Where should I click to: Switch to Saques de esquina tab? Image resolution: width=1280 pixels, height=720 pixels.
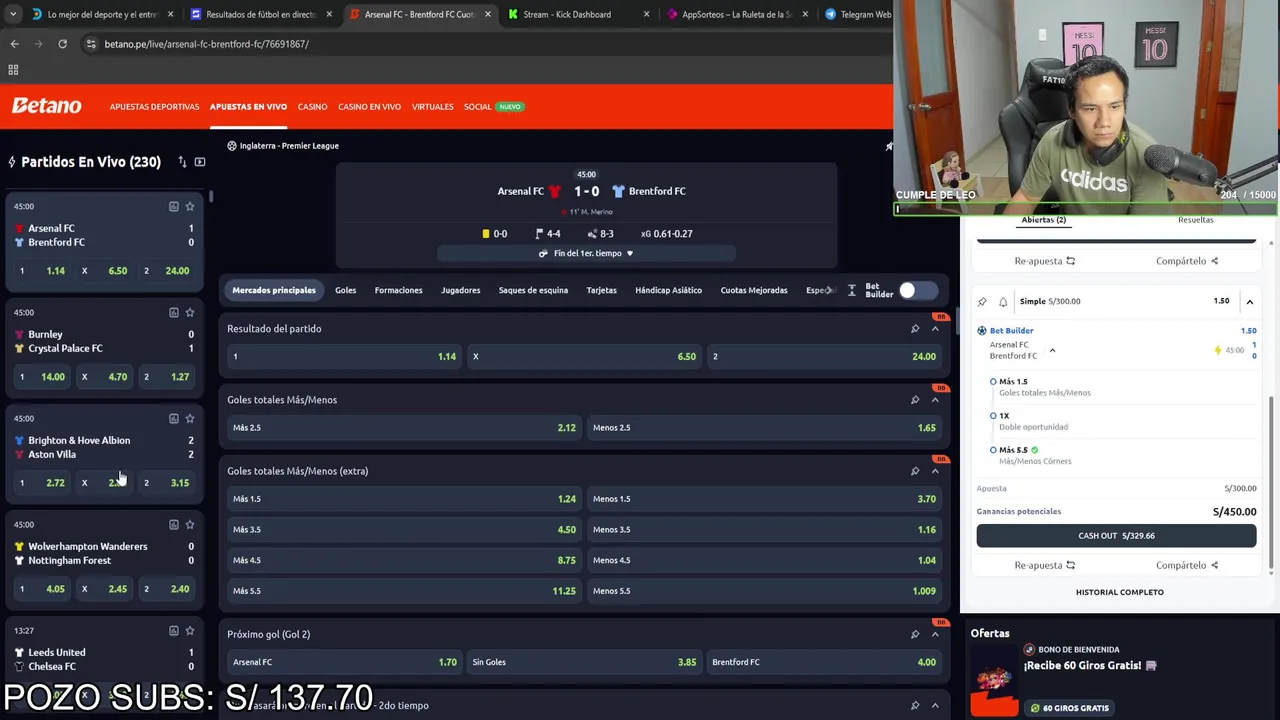pyautogui.click(x=533, y=290)
